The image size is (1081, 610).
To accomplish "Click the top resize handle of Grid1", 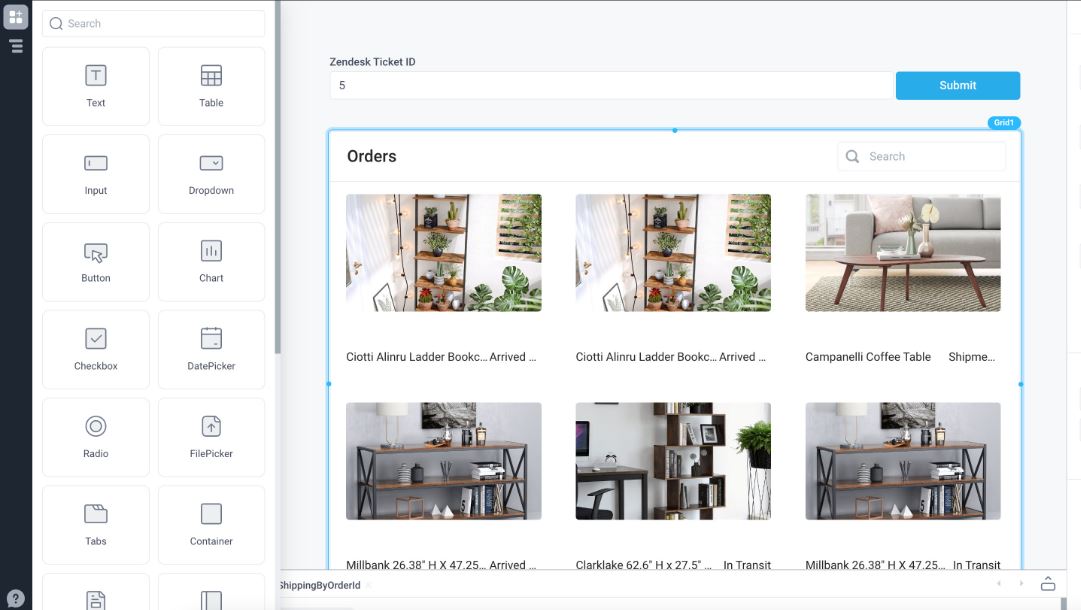I will pos(674,130).
